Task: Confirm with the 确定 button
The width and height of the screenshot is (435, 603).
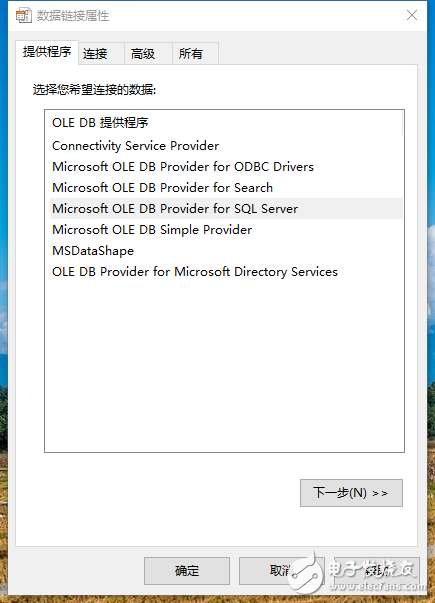Action: (187, 571)
